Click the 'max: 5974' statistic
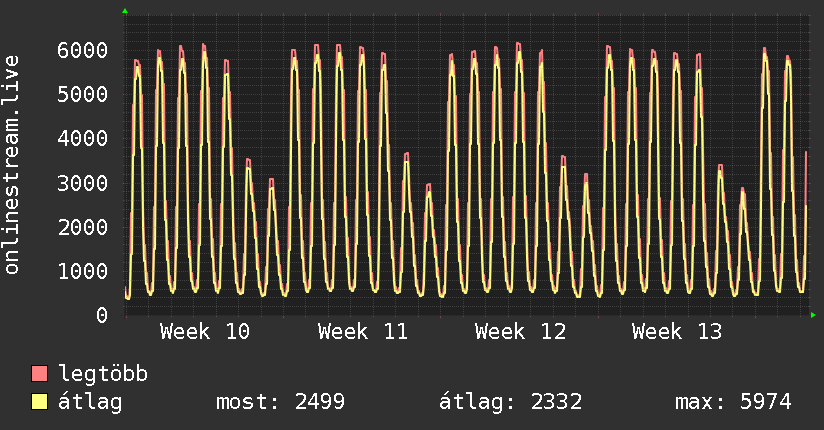 (734, 402)
